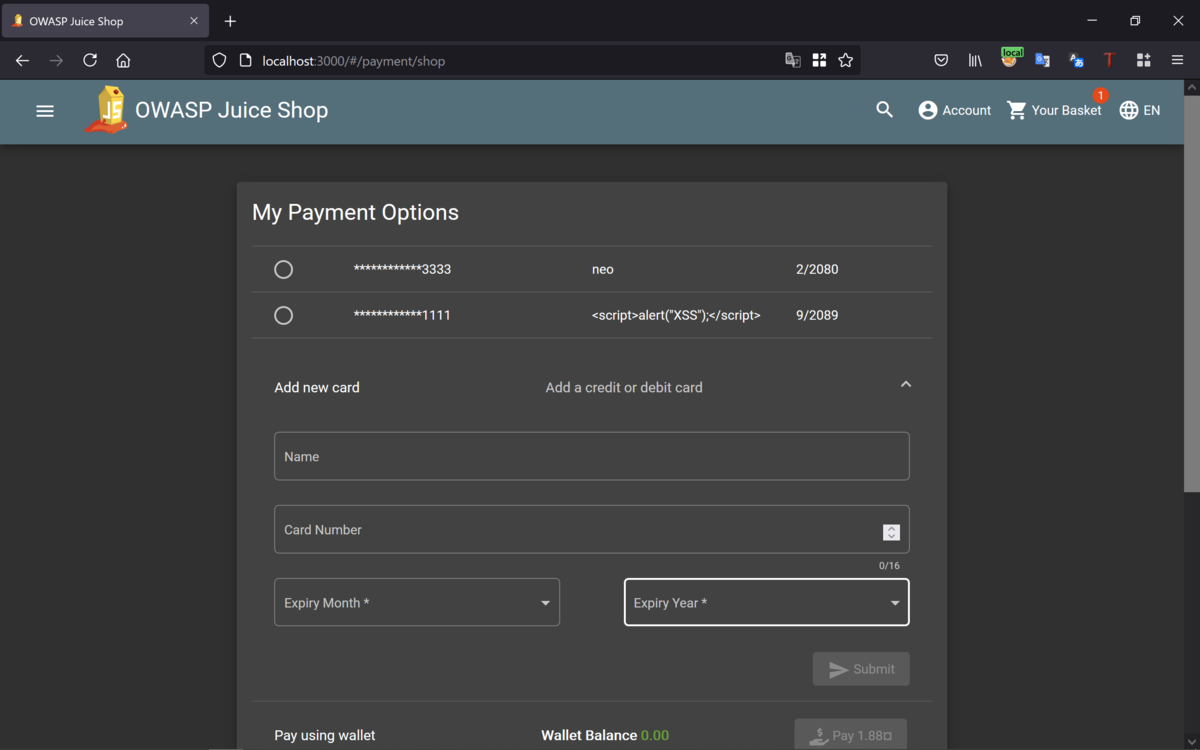Click the local proxy extension icon
This screenshot has width=1200, height=750.
click(x=1010, y=58)
